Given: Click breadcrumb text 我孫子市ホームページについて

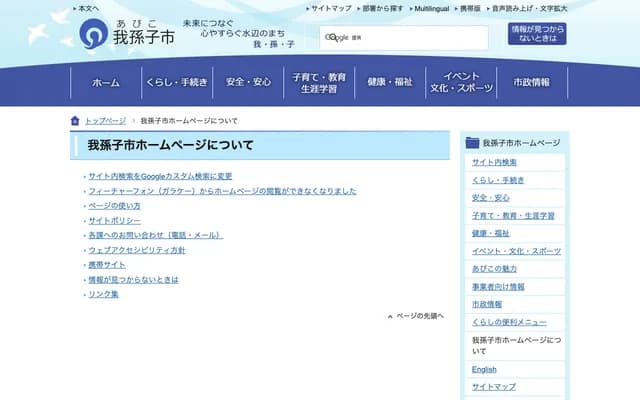Looking at the screenshot, I should click(x=189, y=121).
